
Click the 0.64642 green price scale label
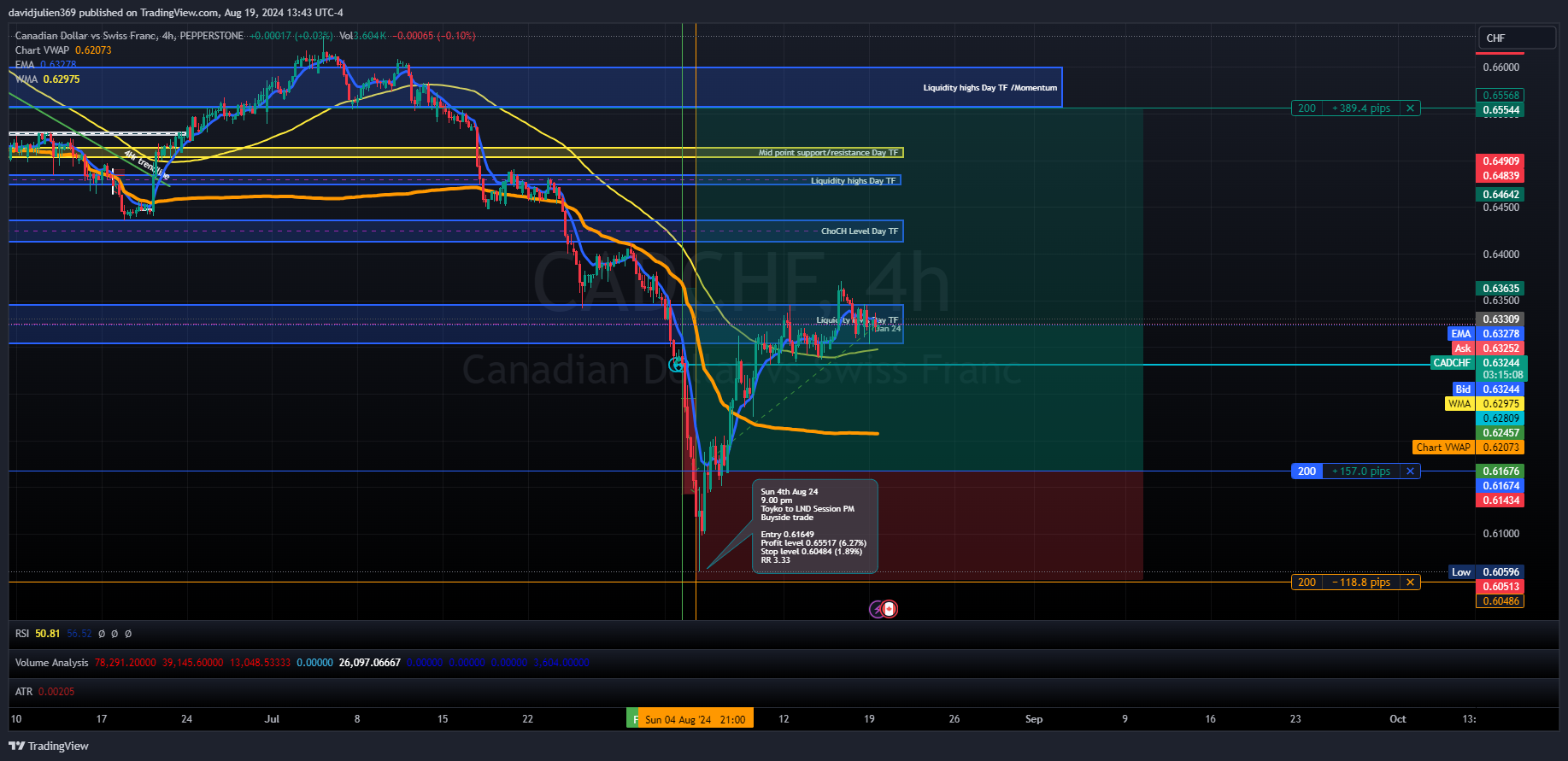tap(1500, 195)
